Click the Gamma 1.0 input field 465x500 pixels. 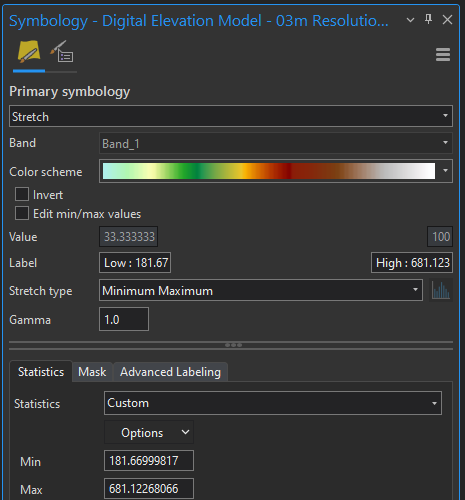point(124,319)
